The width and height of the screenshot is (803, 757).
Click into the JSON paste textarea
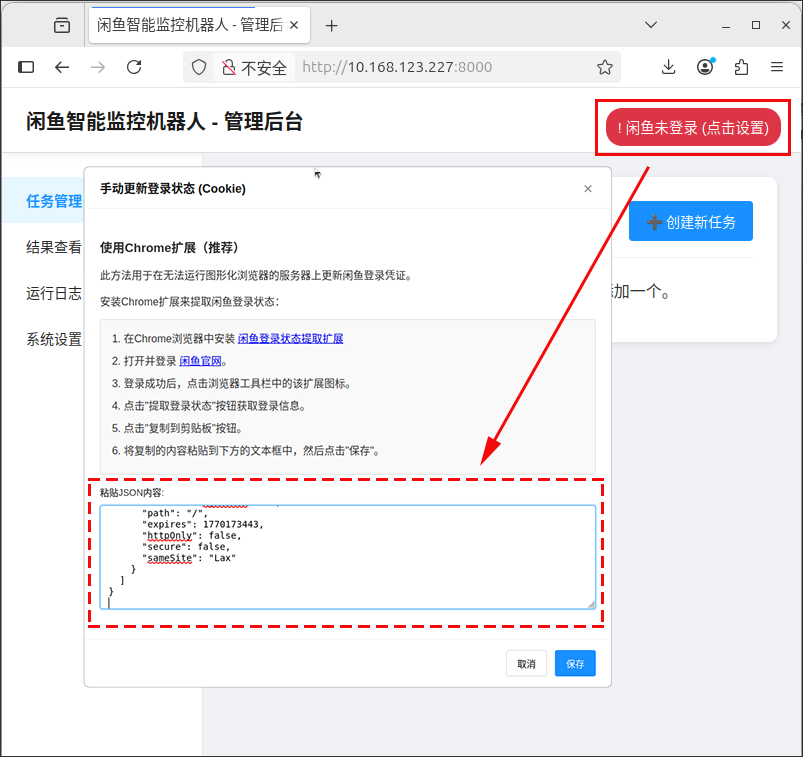coord(348,557)
